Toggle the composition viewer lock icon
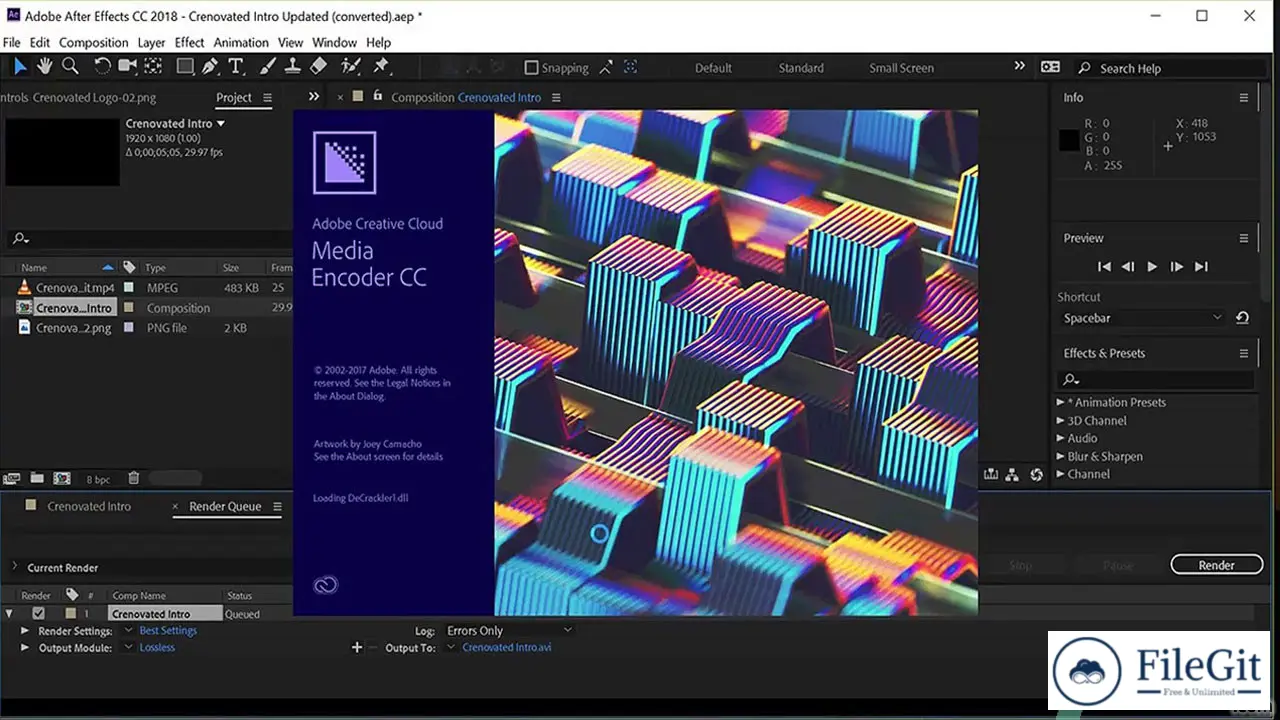The width and height of the screenshot is (1280, 720). point(377,97)
